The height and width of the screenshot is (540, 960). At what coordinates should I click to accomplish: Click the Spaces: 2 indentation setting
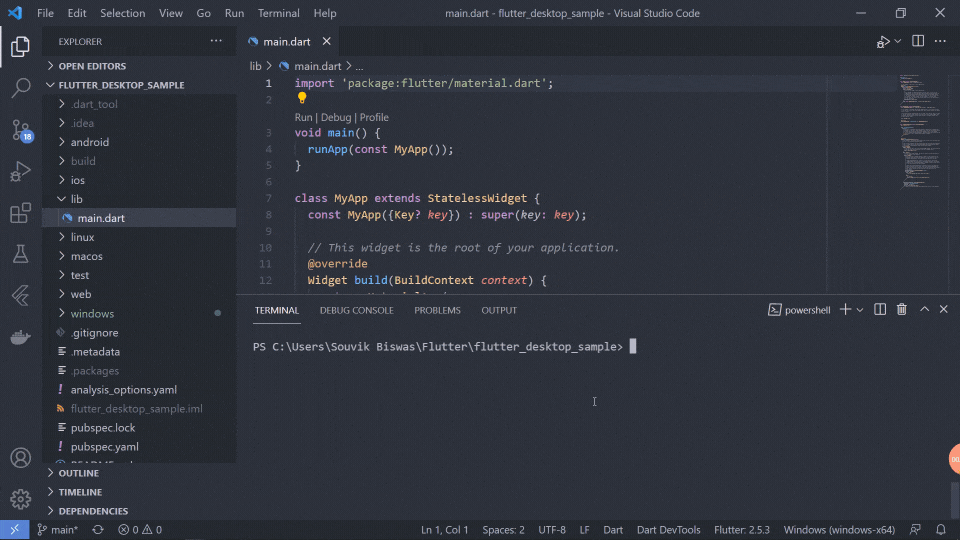(503, 530)
